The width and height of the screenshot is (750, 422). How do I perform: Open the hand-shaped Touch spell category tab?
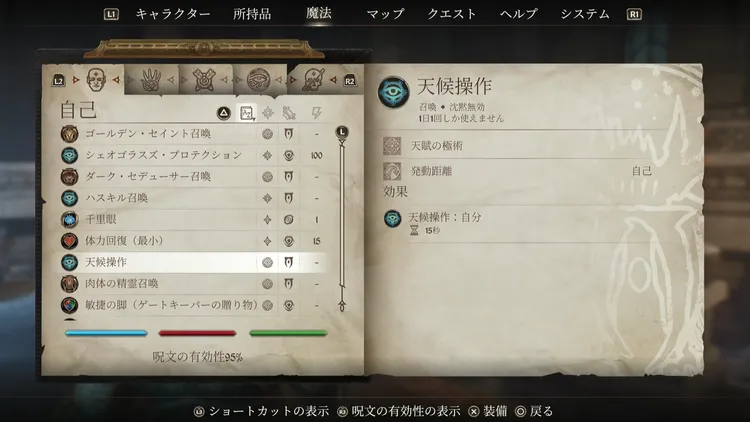point(151,80)
